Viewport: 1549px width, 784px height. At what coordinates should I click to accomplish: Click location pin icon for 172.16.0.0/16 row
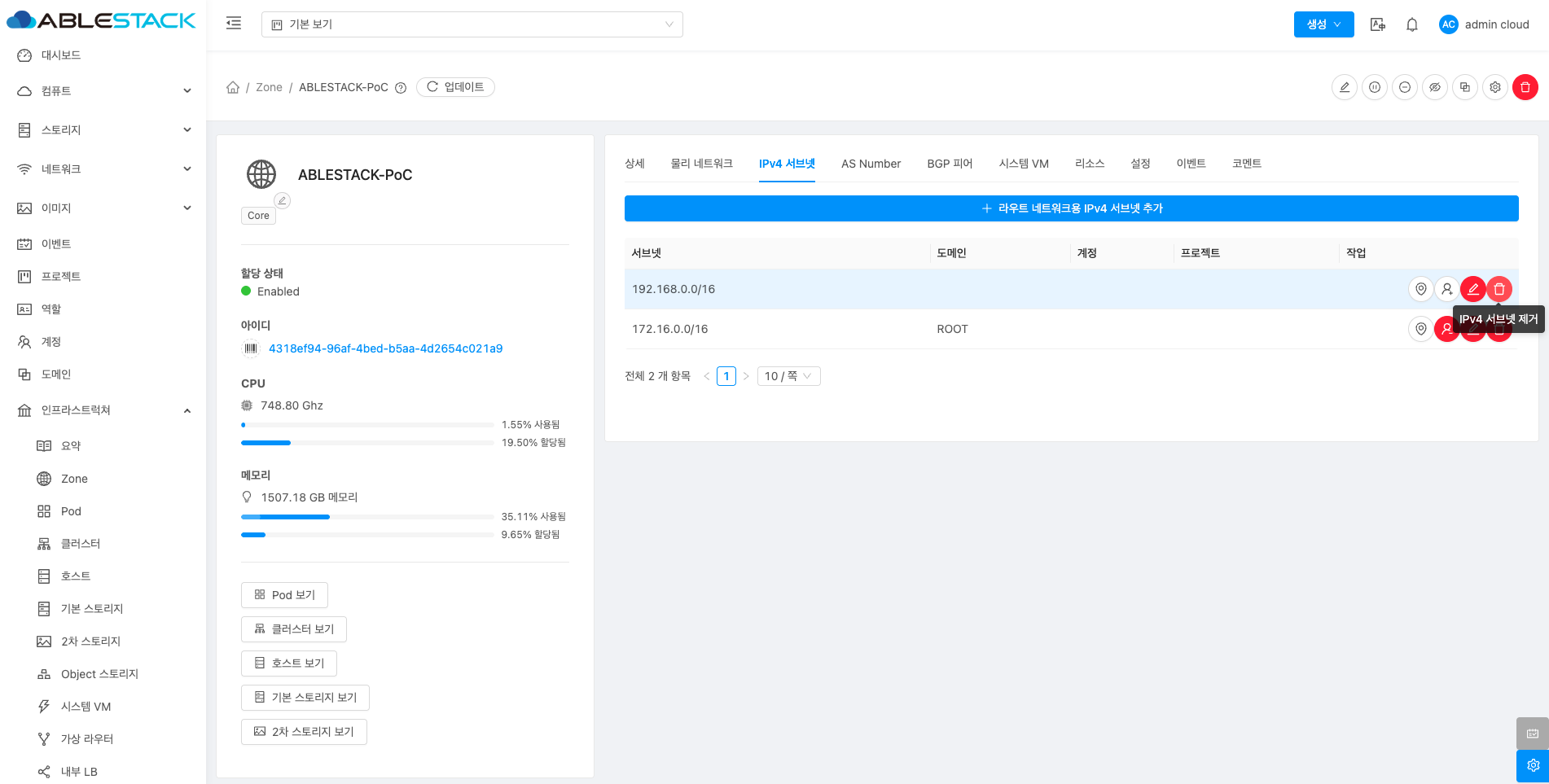[1420, 329]
